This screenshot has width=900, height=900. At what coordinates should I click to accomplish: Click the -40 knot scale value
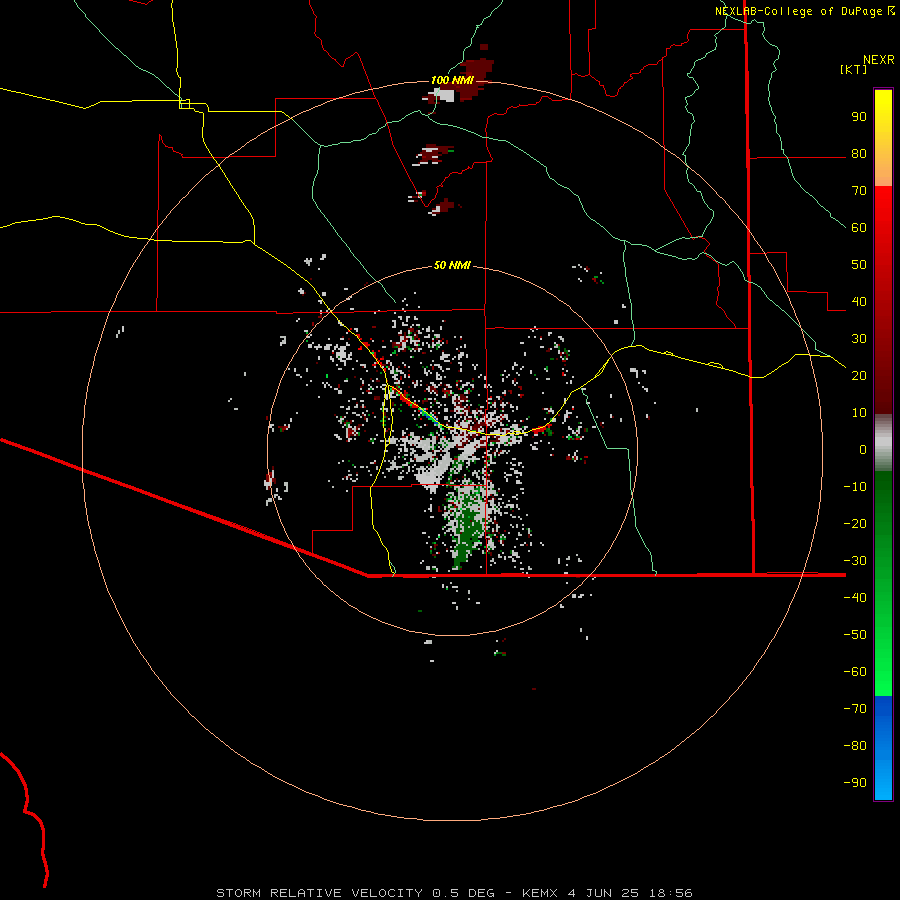pyautogui.click(x=855, y=598)
